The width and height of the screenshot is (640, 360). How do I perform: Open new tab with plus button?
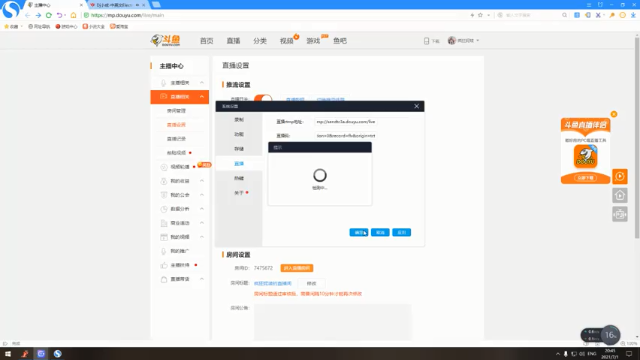pyautogui.click(x=156, y=5)
